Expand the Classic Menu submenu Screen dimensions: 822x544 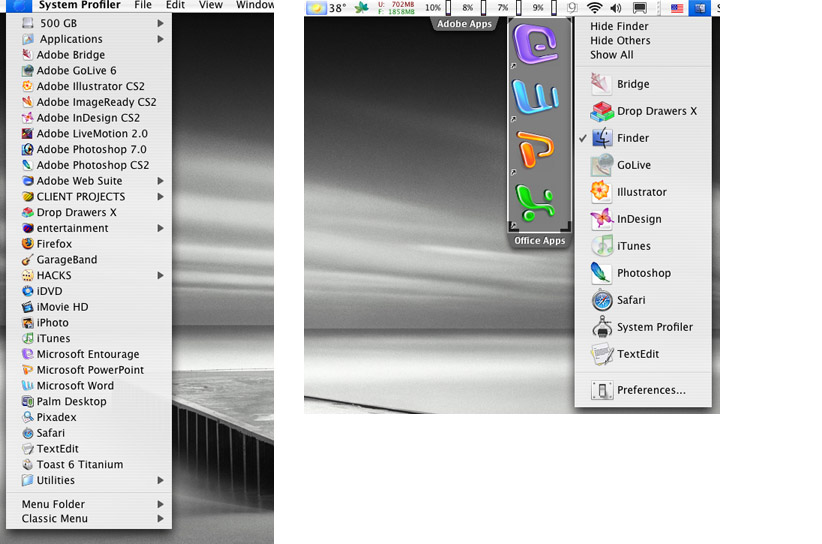click(89, 518)
